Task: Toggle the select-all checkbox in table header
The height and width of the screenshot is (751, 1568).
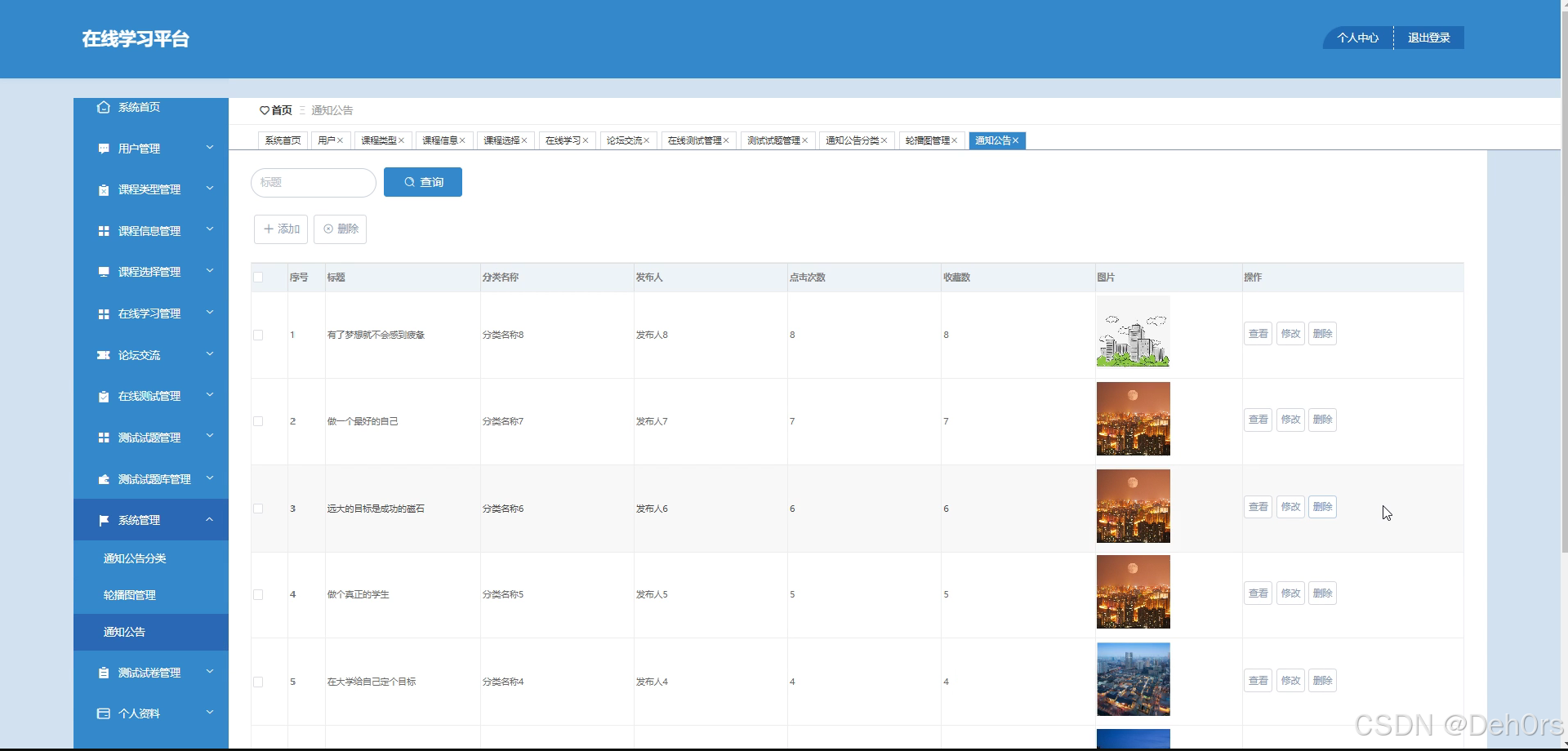Action: [x=258, y=278]
